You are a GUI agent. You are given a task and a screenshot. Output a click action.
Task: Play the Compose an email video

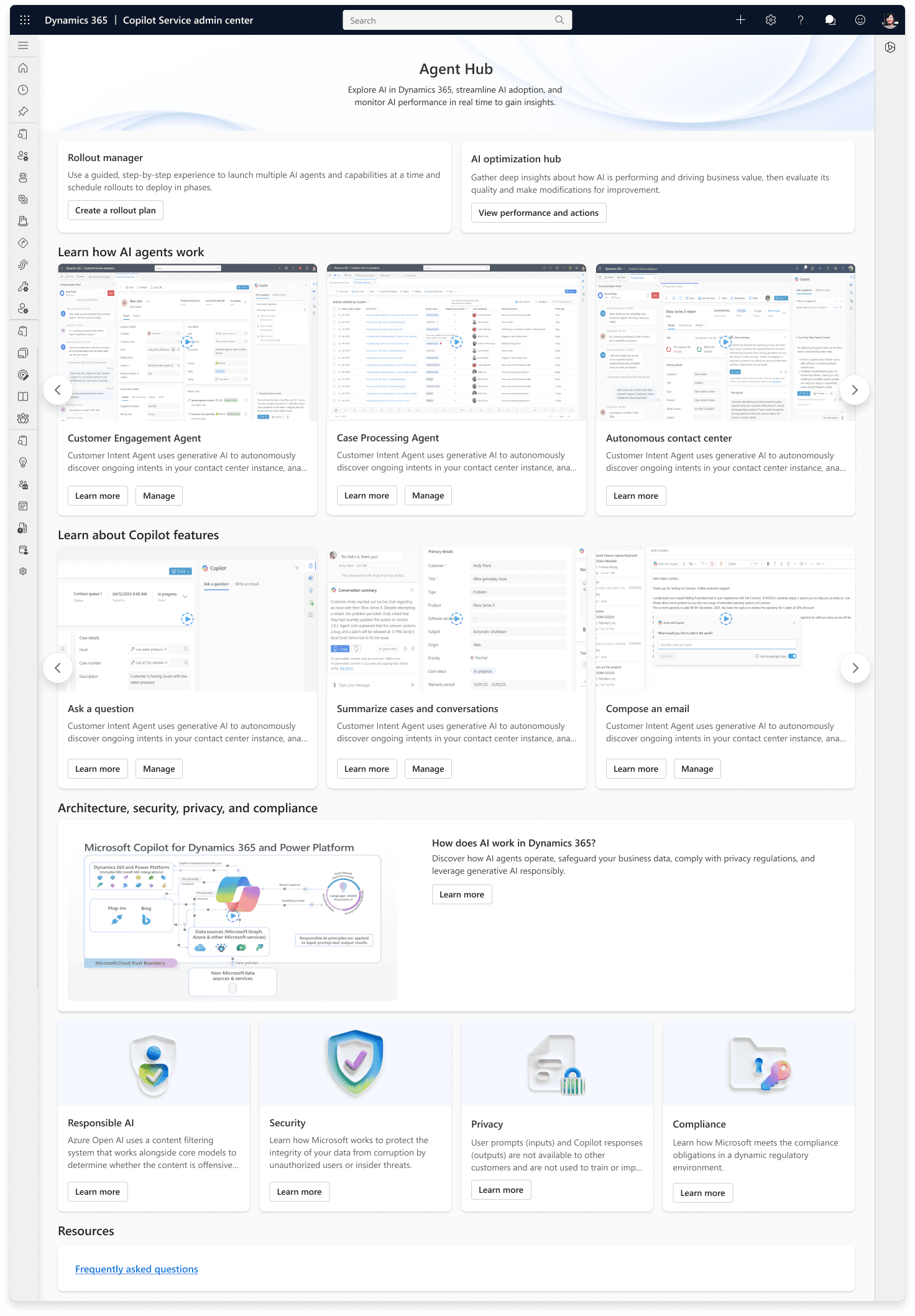pyautogui.click(x=725, y=619)
